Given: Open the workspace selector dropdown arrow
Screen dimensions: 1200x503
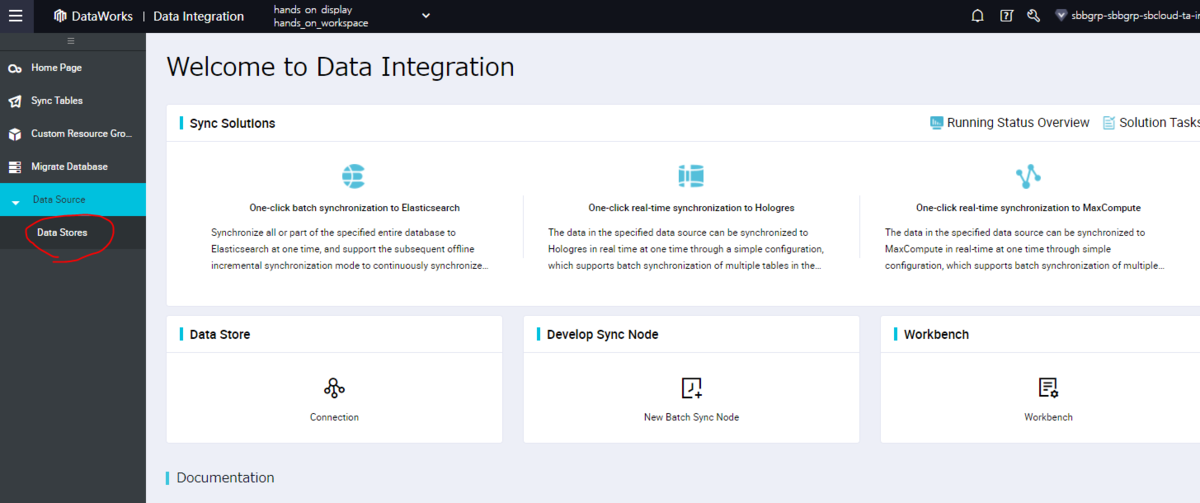Looking at the screenshot, I should (426, 16).
